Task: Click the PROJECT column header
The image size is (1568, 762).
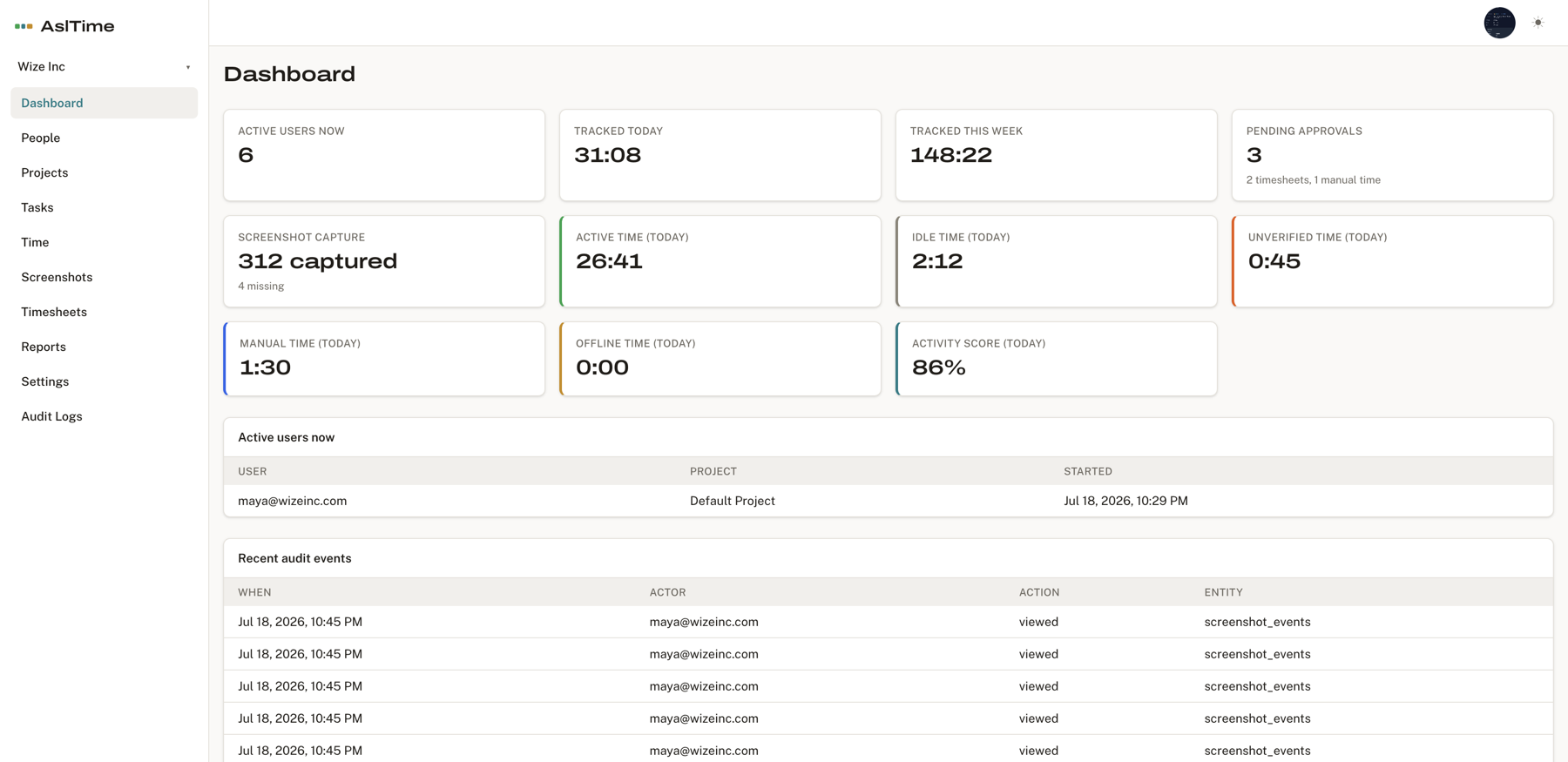Action: (713, 471)
